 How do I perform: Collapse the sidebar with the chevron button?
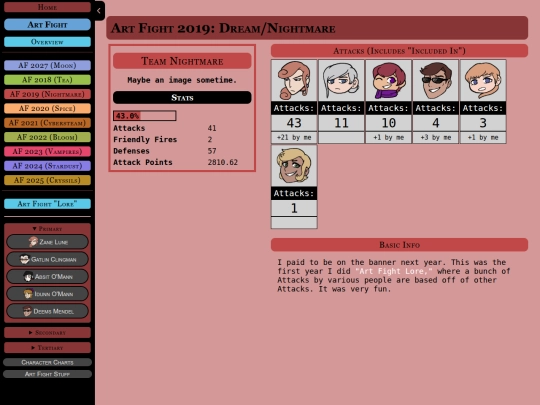click(99, 11)
